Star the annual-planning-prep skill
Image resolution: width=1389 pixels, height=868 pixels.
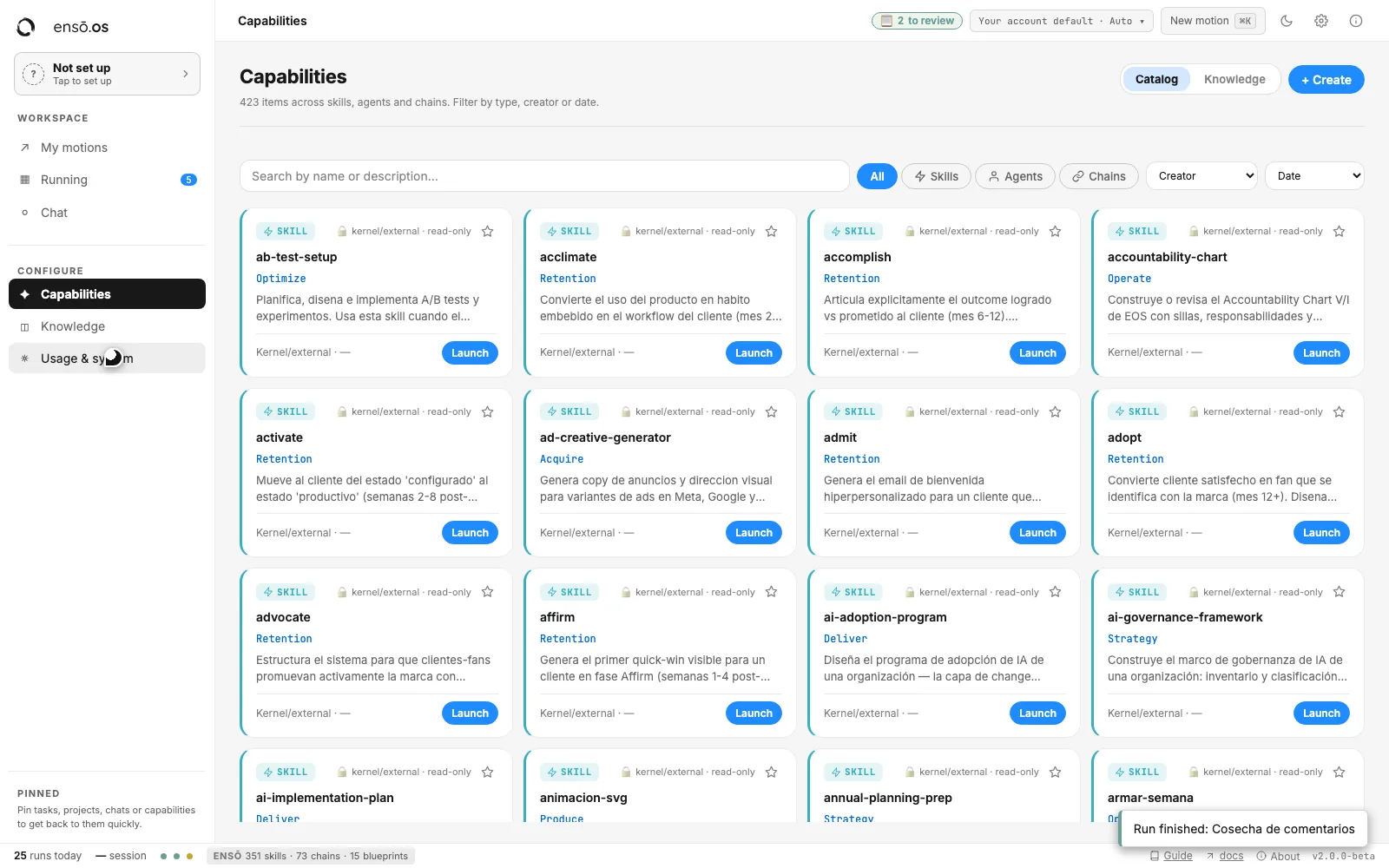click(1056, 773)
